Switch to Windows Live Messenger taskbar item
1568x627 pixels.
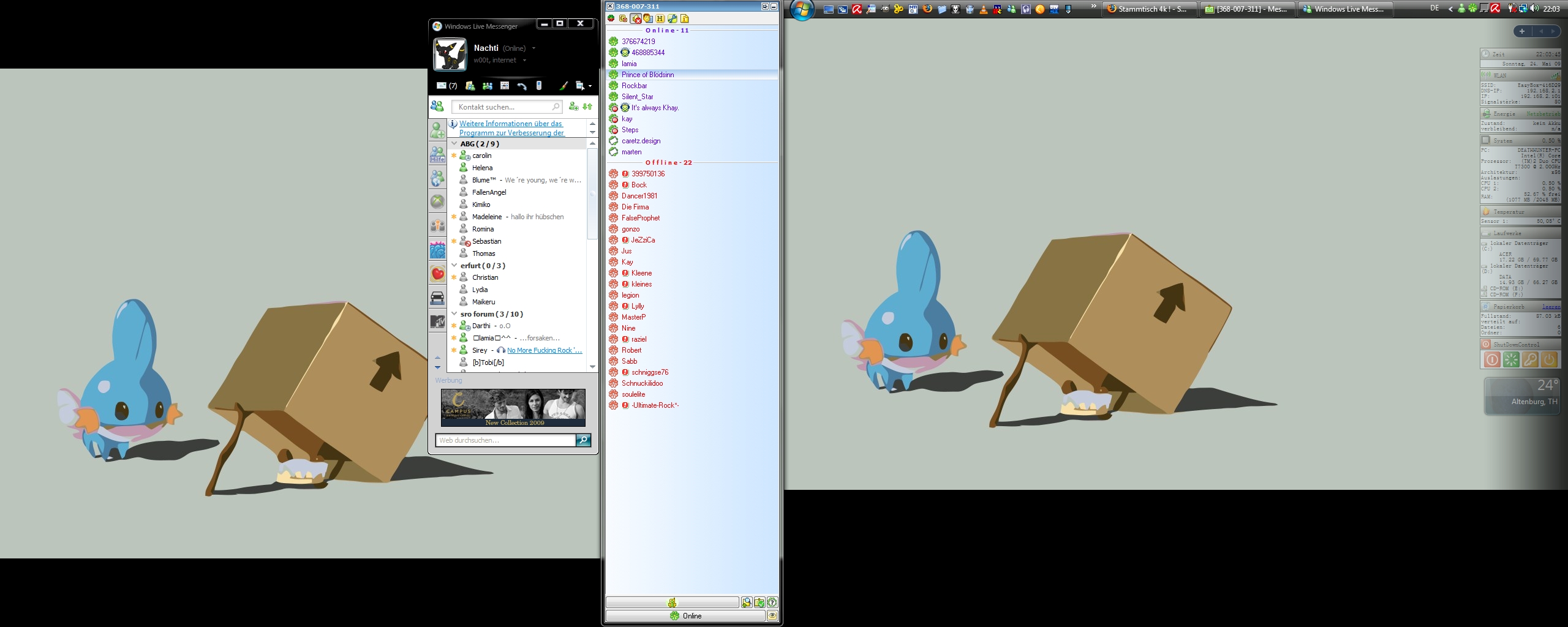(x=1345, y=9)
